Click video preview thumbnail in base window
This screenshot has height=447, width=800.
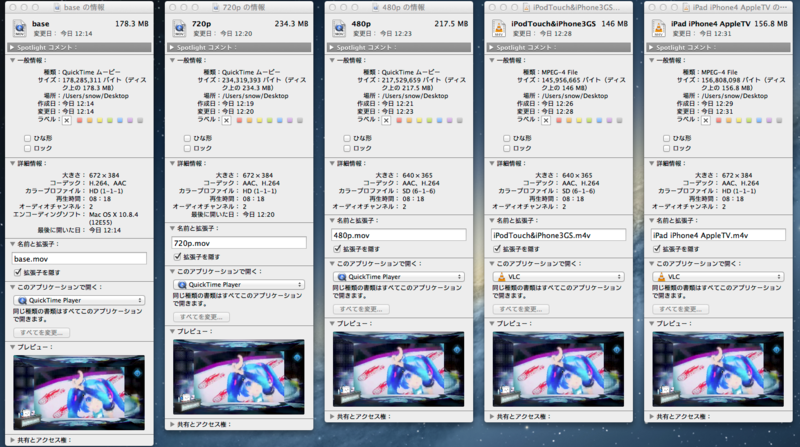79,392
